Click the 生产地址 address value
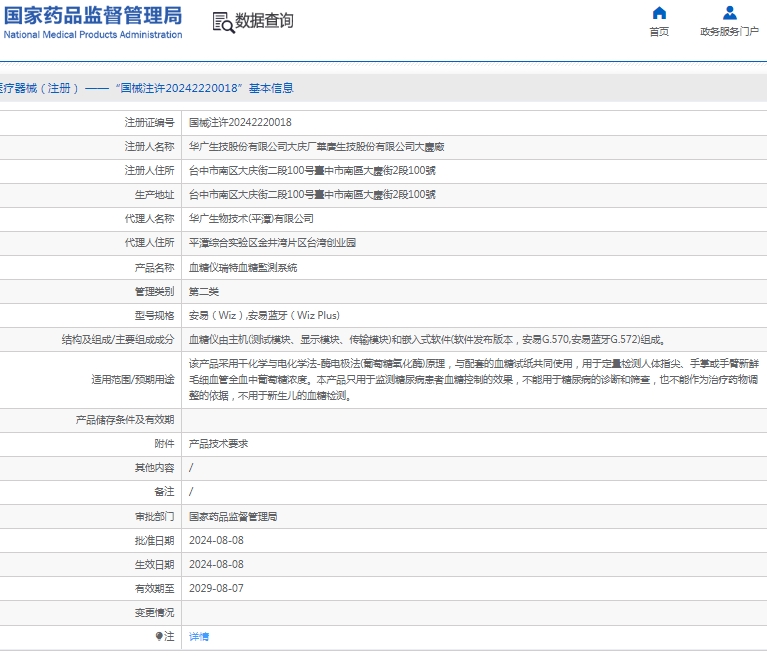Image resolution: width=767 pixels, height=656 pixels. [312, 194]
